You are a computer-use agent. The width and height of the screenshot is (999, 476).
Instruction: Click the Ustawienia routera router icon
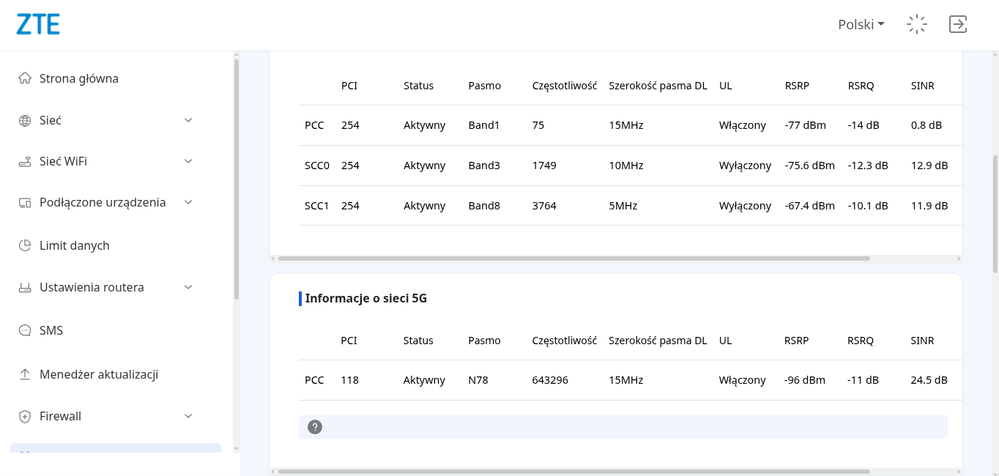point(25,287)
